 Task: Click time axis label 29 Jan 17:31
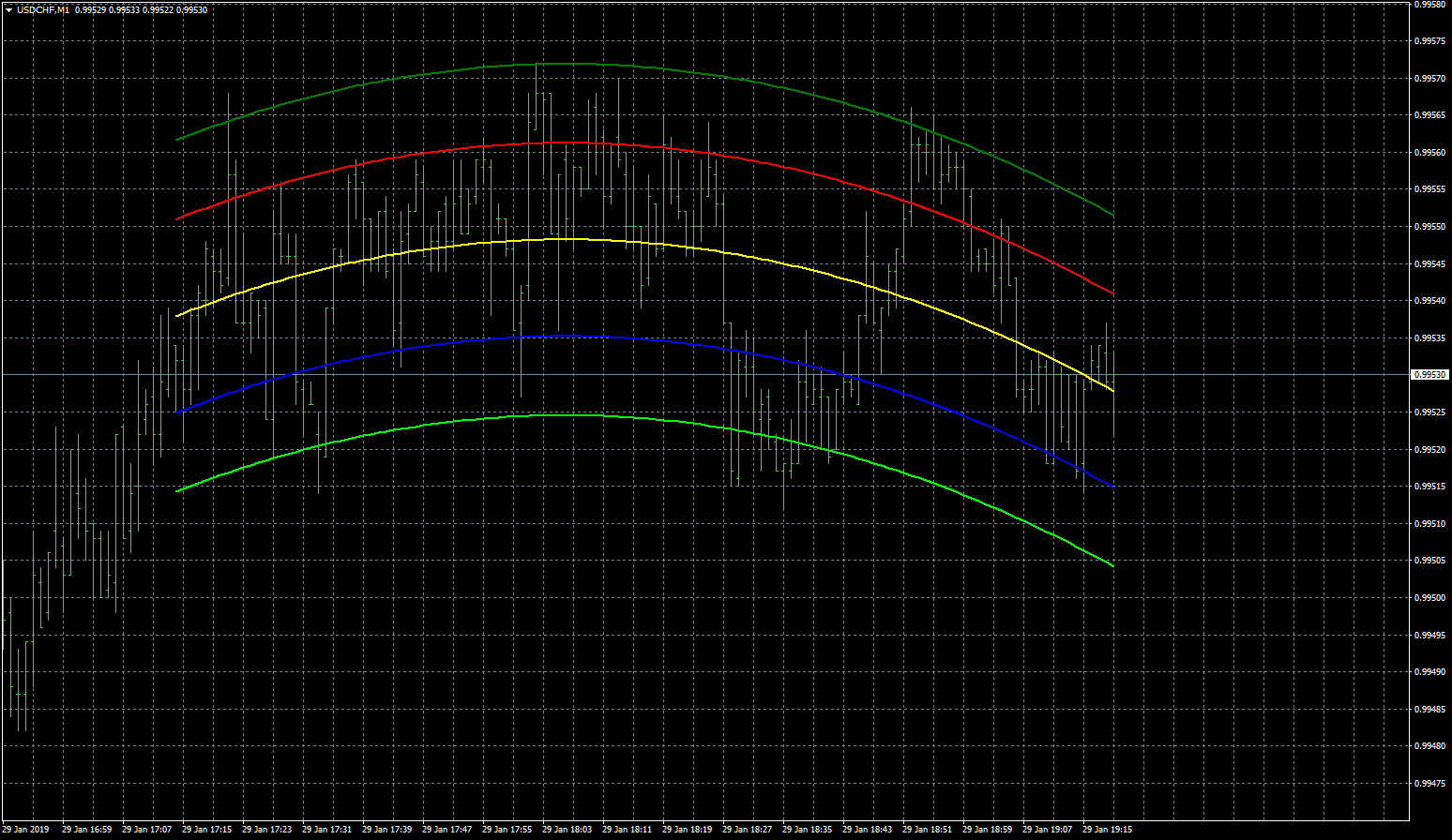point(327,830)
